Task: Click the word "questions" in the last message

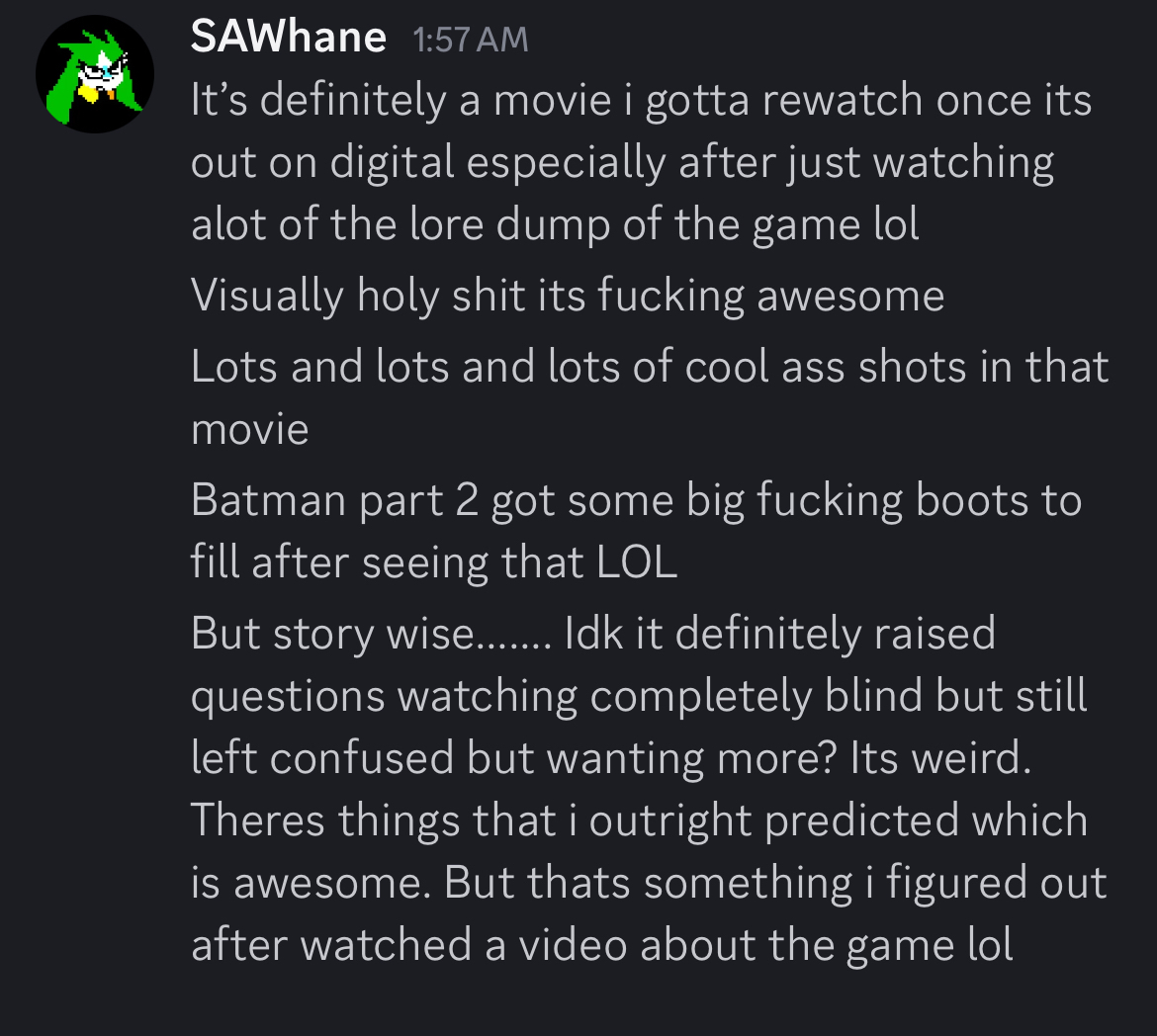Action: point(288,697)
